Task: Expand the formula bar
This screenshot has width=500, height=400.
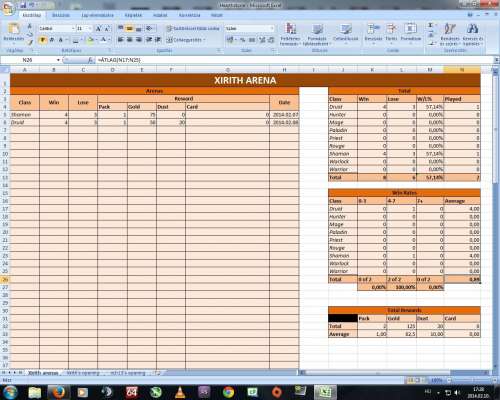Action: (496, 60)
